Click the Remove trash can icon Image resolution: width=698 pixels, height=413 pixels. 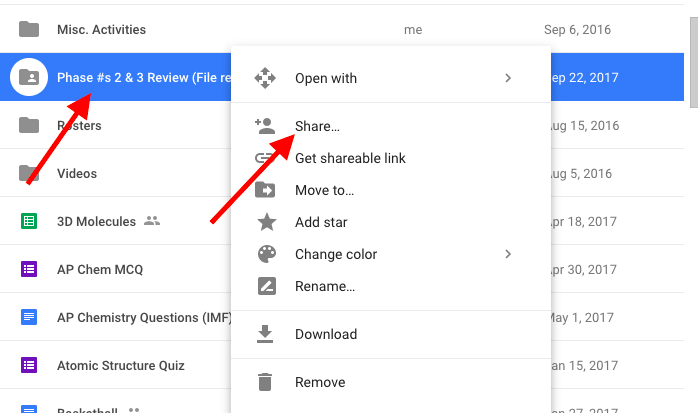click(265, 382)
